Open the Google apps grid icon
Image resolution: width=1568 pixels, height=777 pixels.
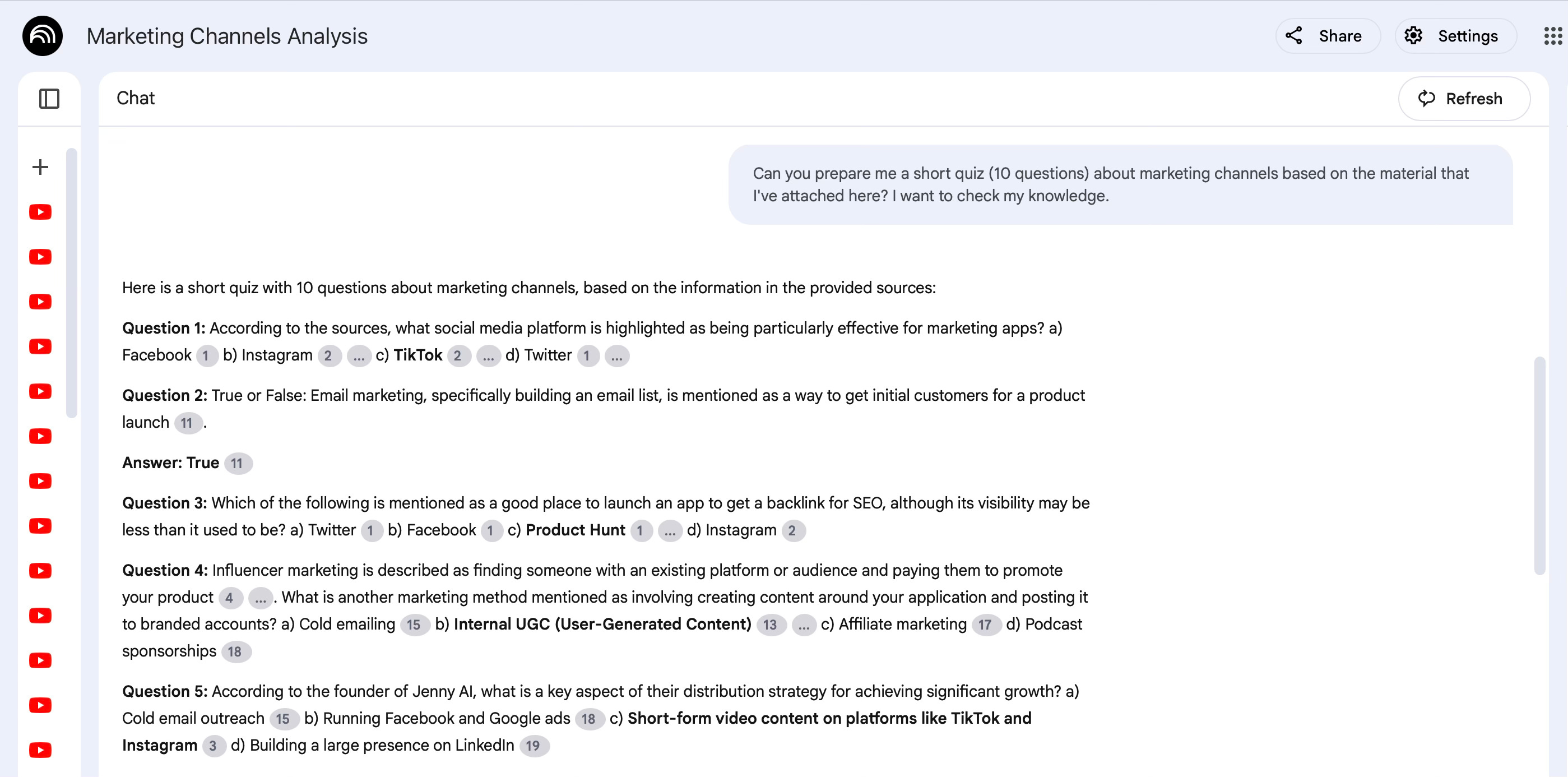pos(1553,36)
